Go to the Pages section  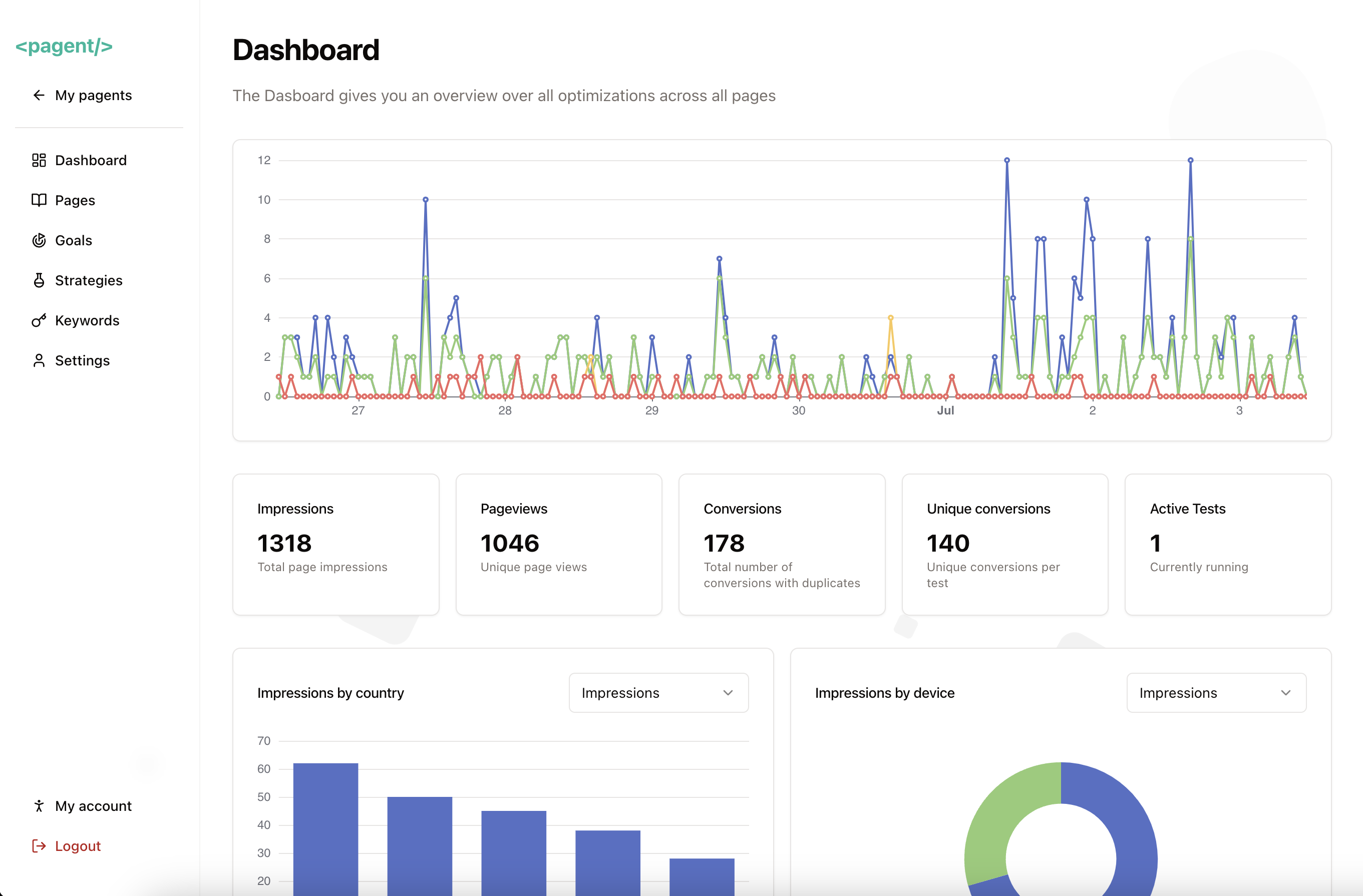pyautogui.click(x=99, y=200)
